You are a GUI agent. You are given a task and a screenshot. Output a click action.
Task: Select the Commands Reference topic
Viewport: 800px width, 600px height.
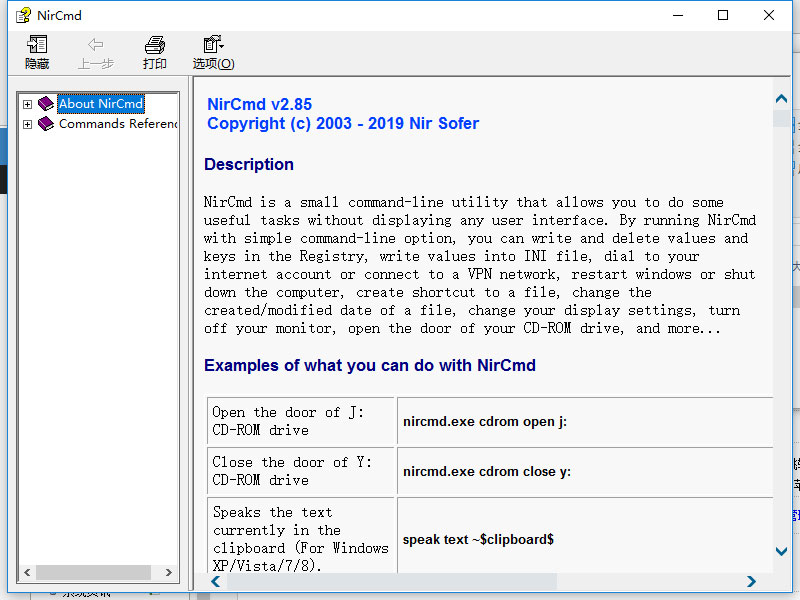click(117, 124)
